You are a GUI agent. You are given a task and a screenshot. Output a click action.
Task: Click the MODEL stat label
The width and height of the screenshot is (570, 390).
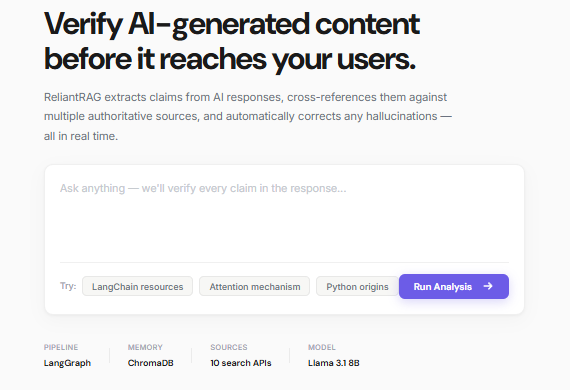tap(322, 347)
